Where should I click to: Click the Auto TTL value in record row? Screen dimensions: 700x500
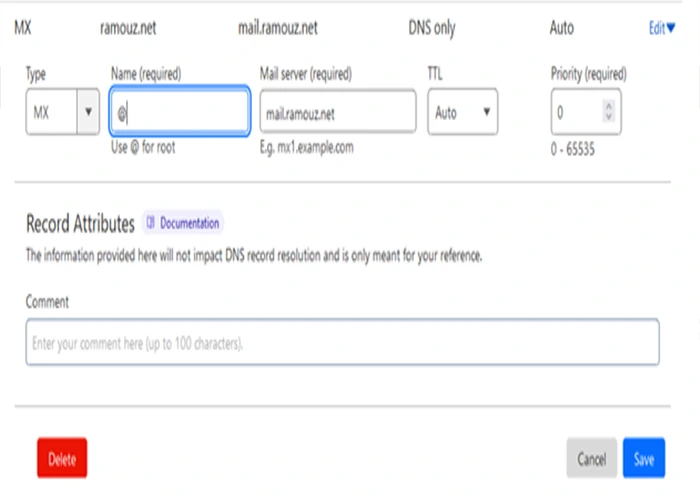pos(562,28)
